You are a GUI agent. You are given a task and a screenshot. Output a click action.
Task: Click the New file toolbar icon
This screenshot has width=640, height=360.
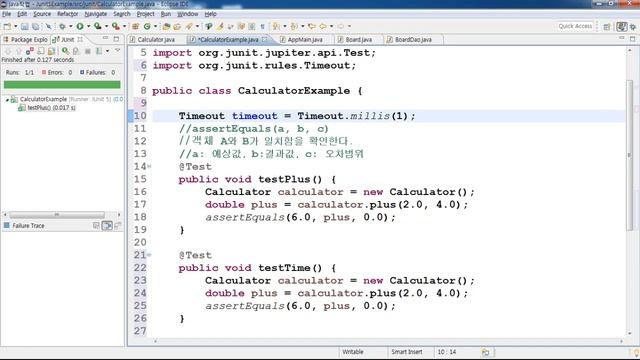pos(7,27)
